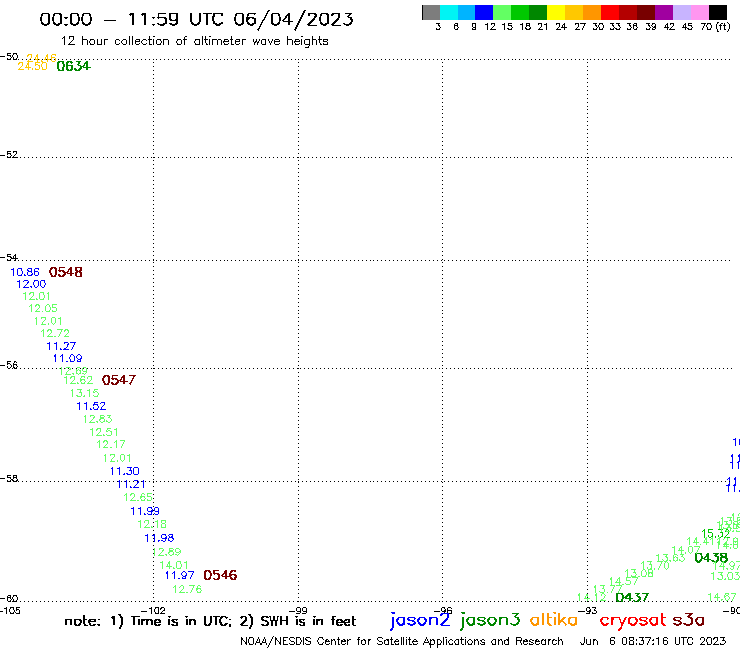Click the lavender swatch in the color scale

[682, 12]
